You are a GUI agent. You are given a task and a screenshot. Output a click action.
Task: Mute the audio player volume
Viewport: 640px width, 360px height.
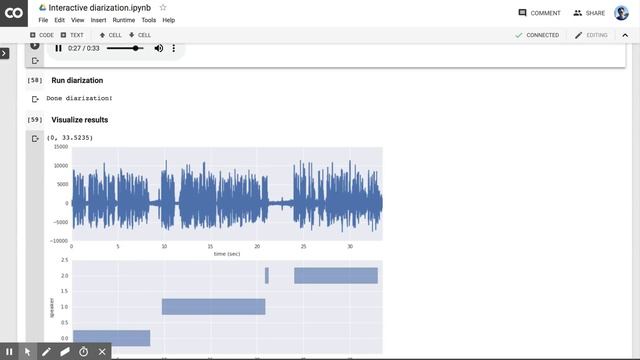click(x=159, y=48)
